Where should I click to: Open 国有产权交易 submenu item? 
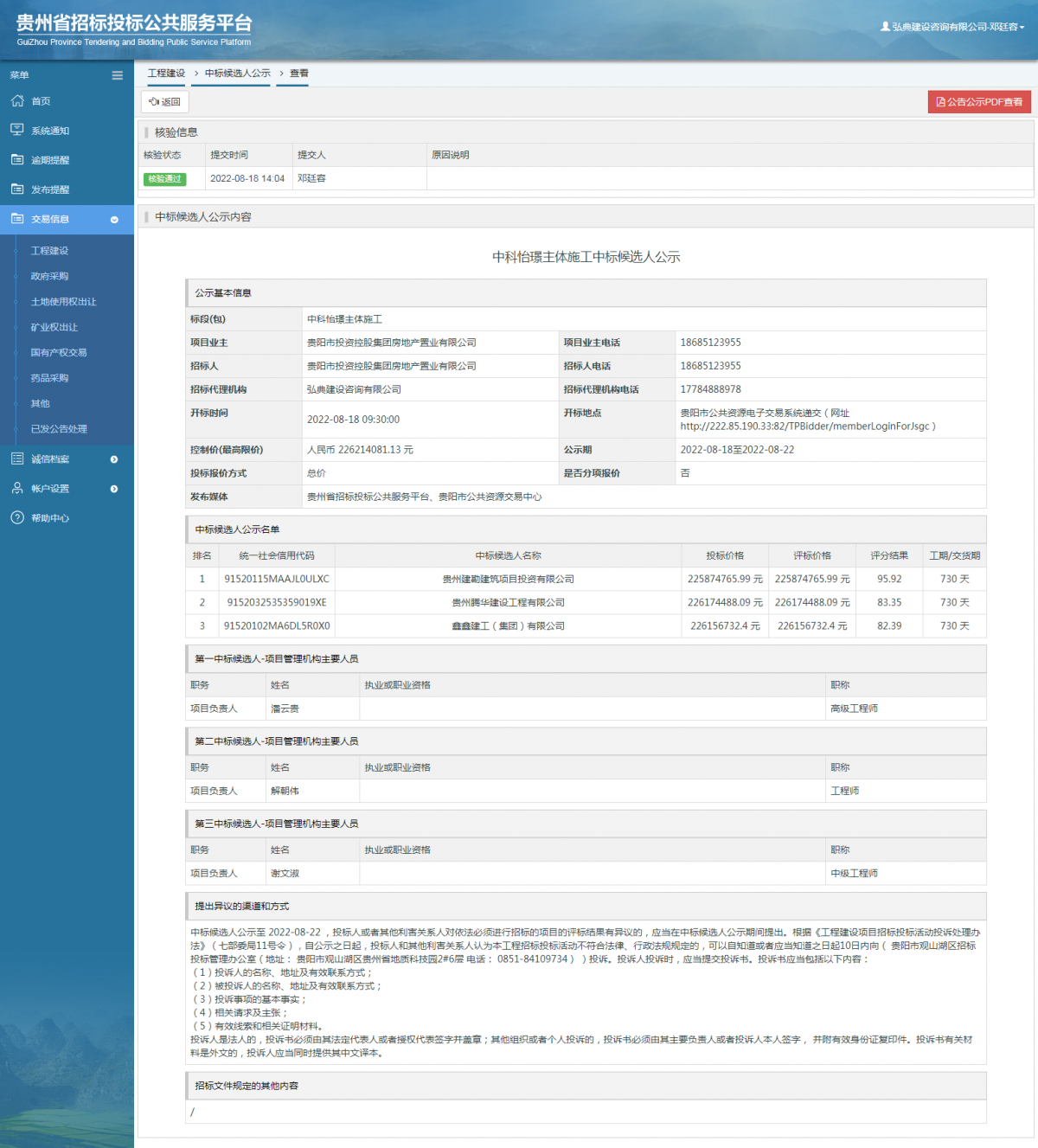[x=59, y=352]
